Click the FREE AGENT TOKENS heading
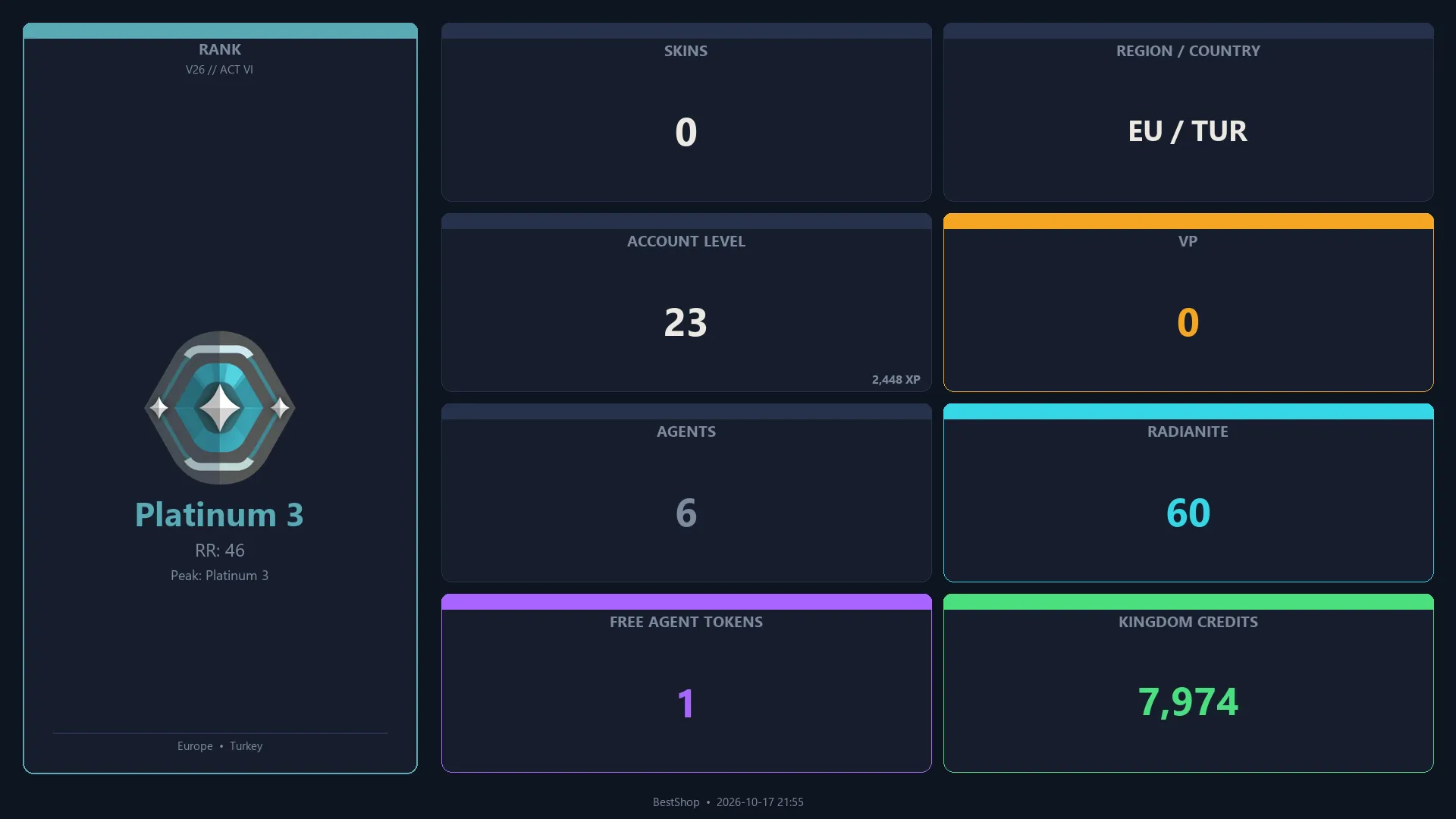 [x=686, y=622]
